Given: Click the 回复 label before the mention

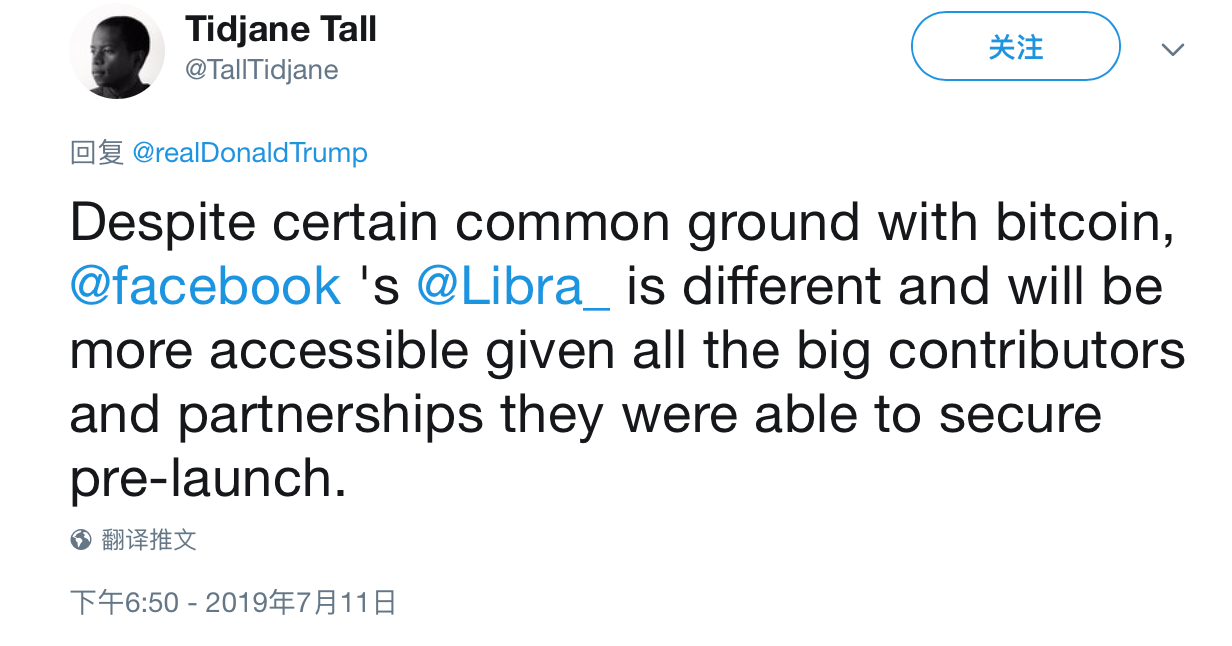Looking at the screenshot, I should pos(96,153).
